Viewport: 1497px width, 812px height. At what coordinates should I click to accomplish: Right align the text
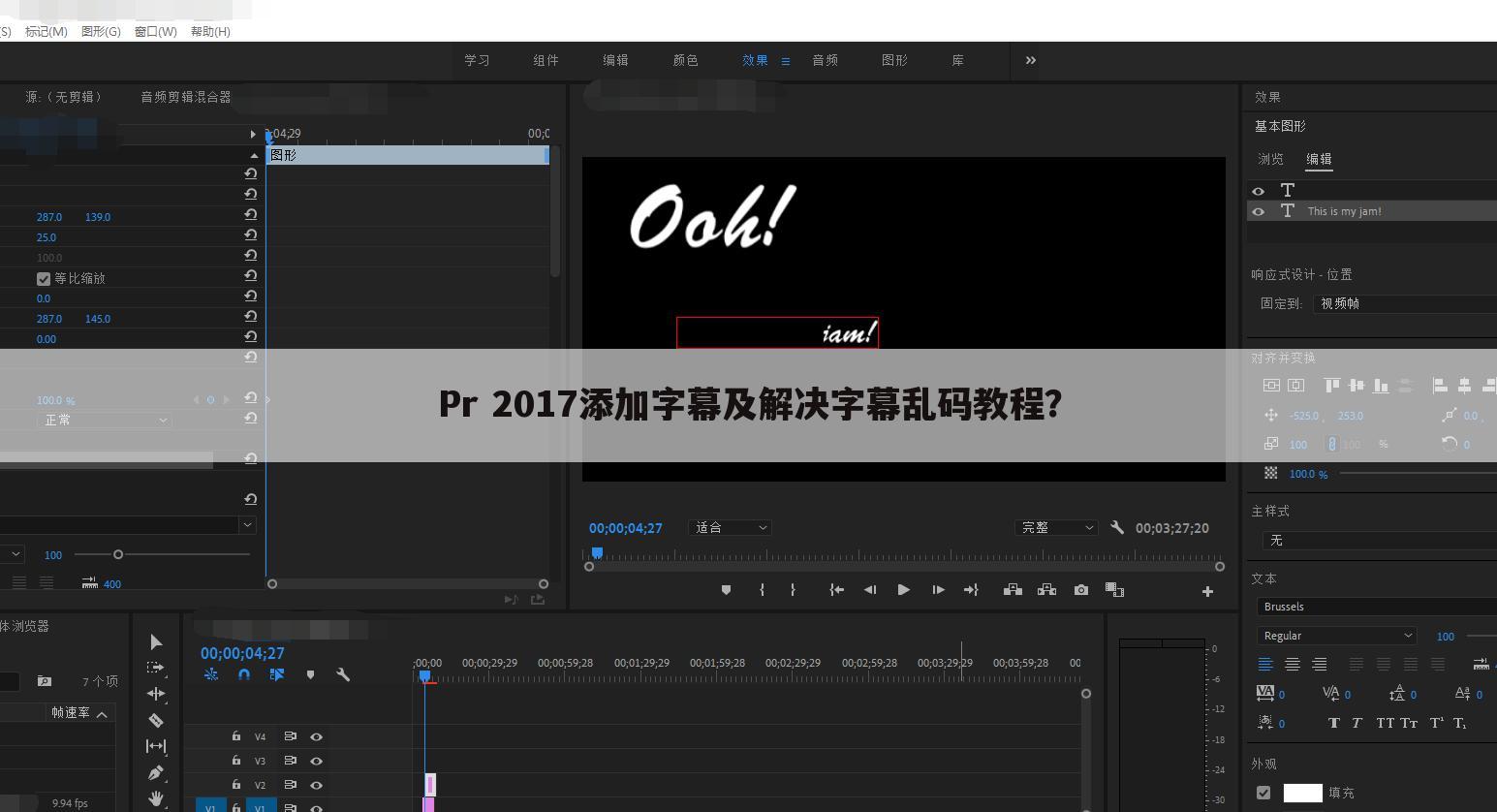click(1319, 665)
